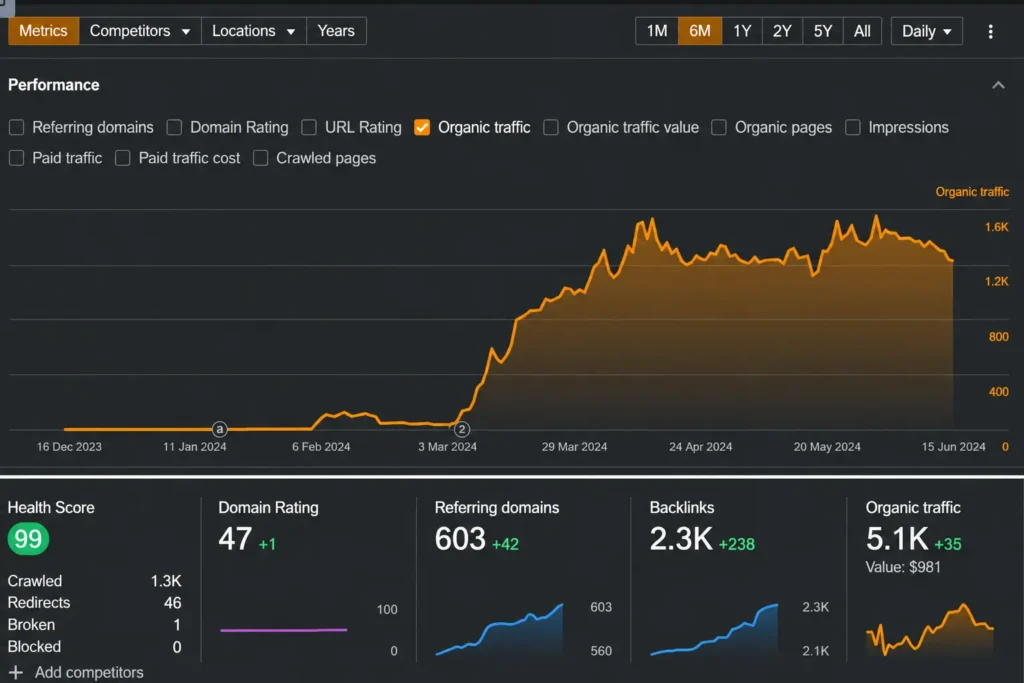Select the 1Y time range
This screenshot has width=1024, height=683.
[742, 31]
